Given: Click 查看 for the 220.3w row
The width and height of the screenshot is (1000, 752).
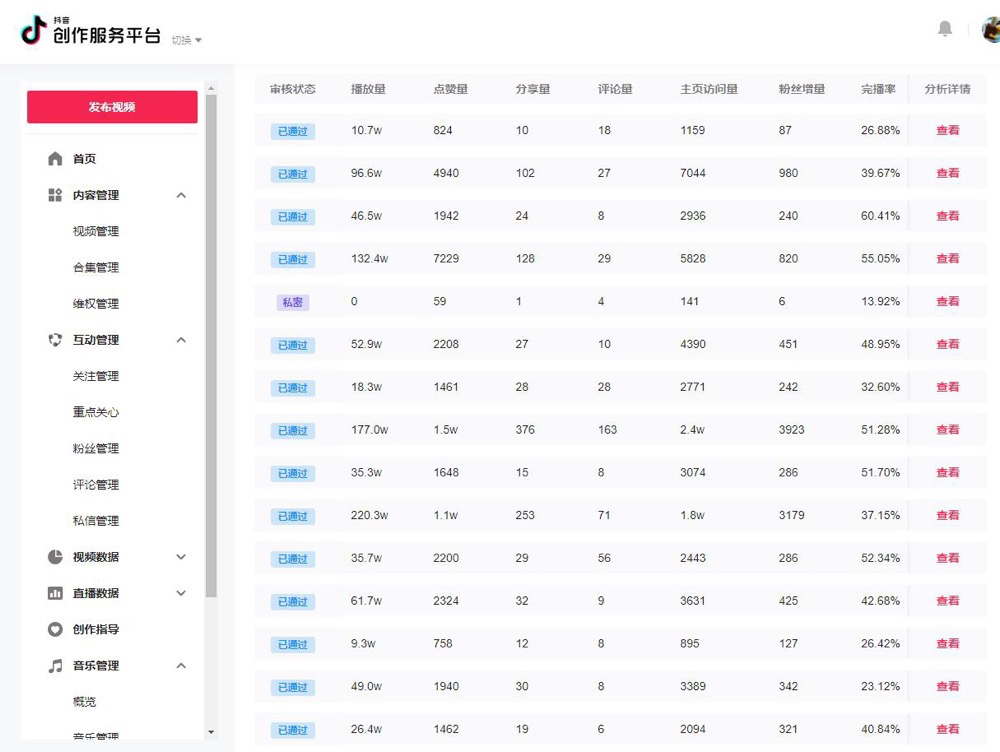Looking at the screenshot, I should point(948,515).
